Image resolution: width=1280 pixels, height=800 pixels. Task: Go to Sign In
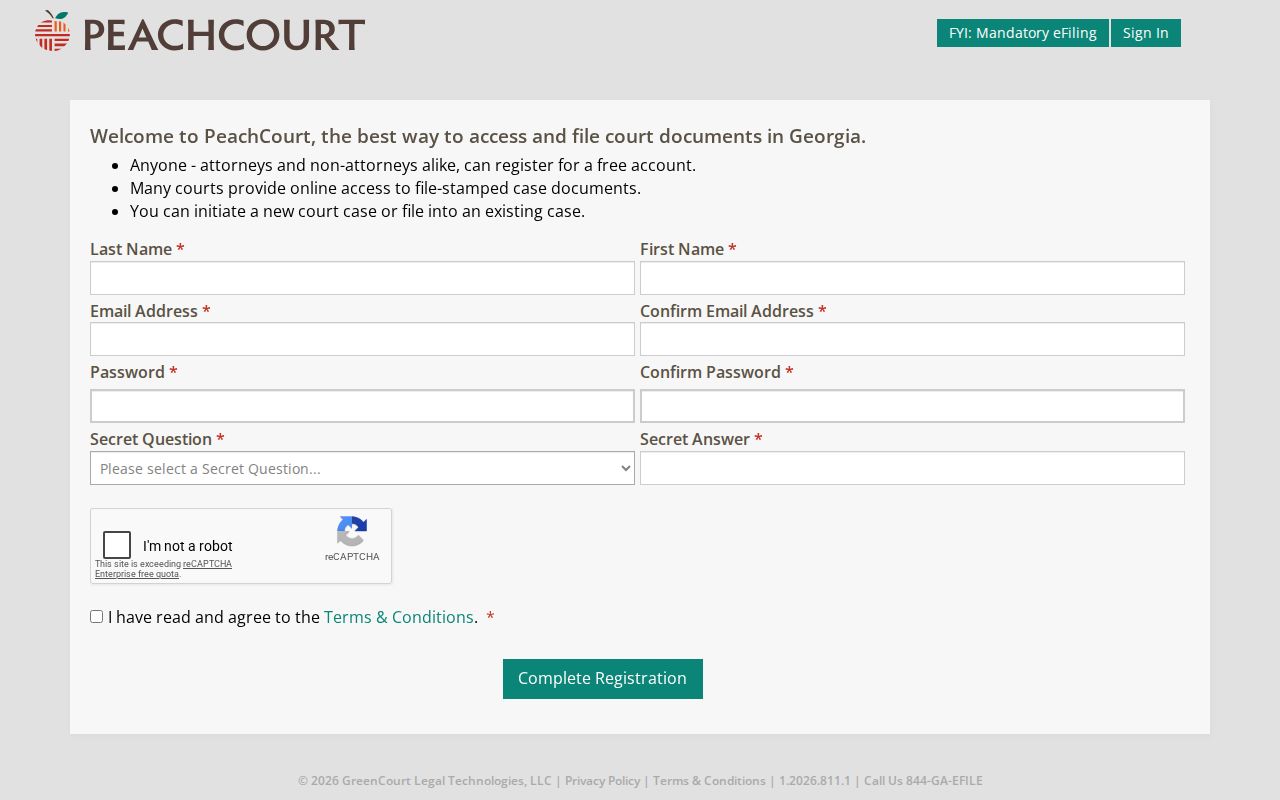click(x=1146, y=33)
